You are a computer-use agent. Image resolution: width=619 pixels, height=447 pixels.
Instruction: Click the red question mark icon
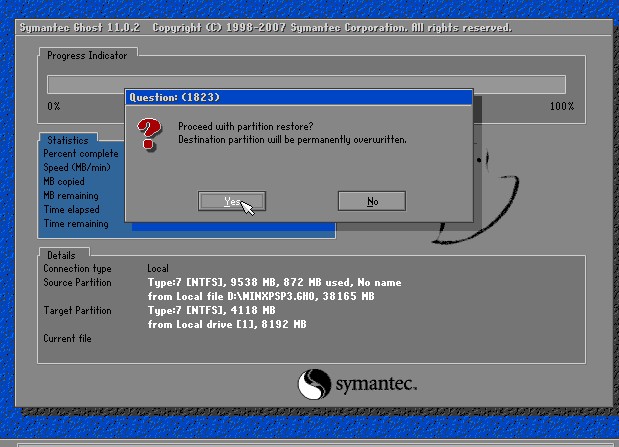149,134
